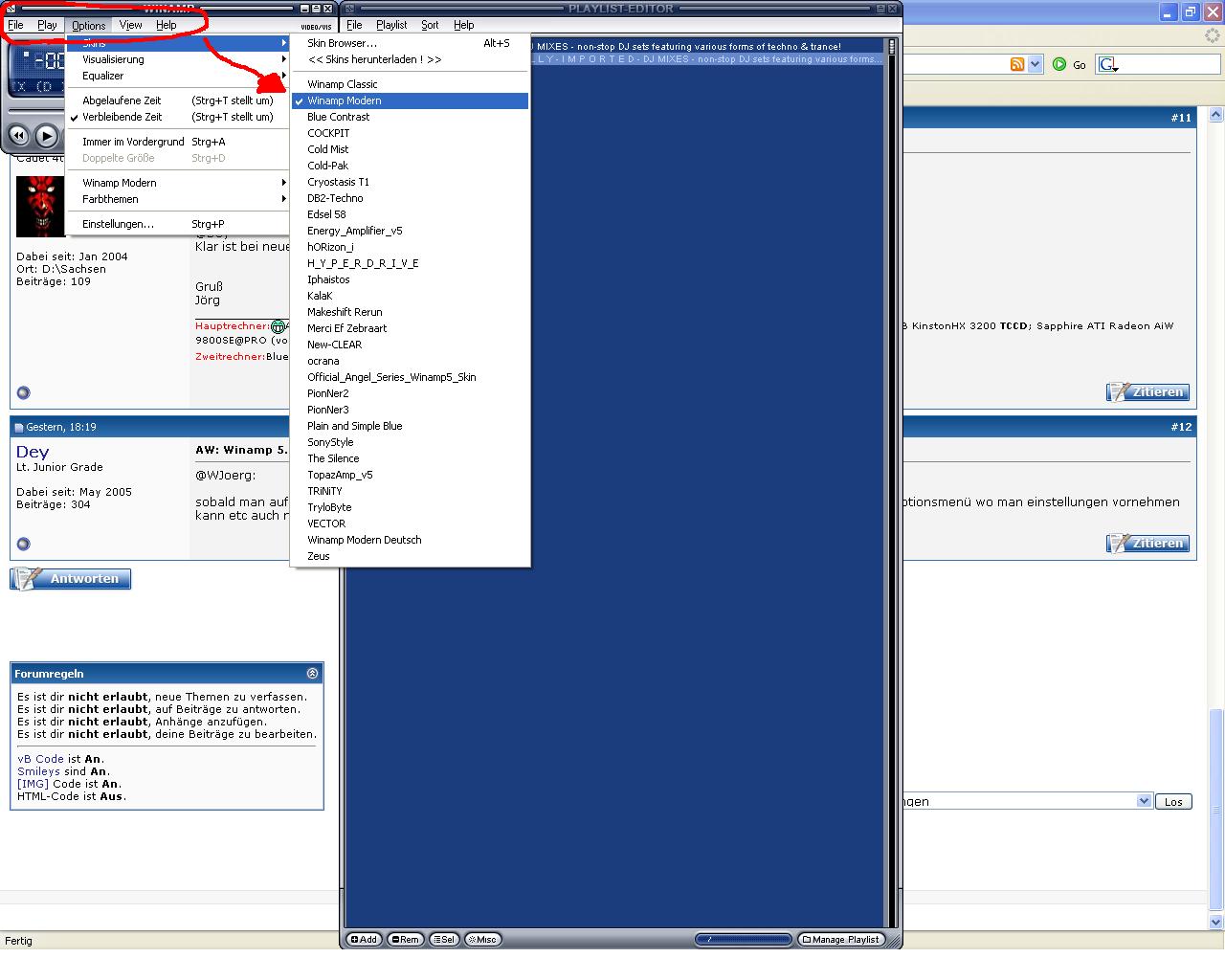This screenshot has height=980, width=1225.
Task: Click Add button in Playlist Editor
Action: pos(364,940)
